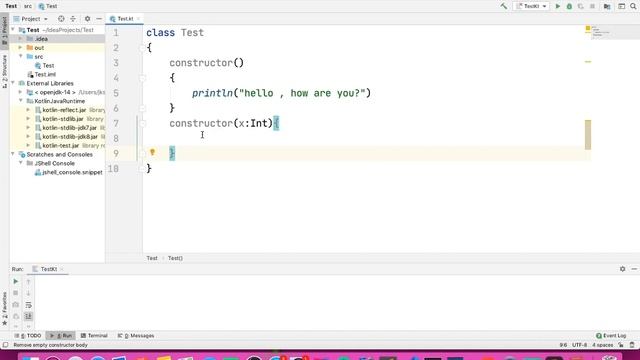Rerun TestKt with Run panel play icon

pos(16,281)
